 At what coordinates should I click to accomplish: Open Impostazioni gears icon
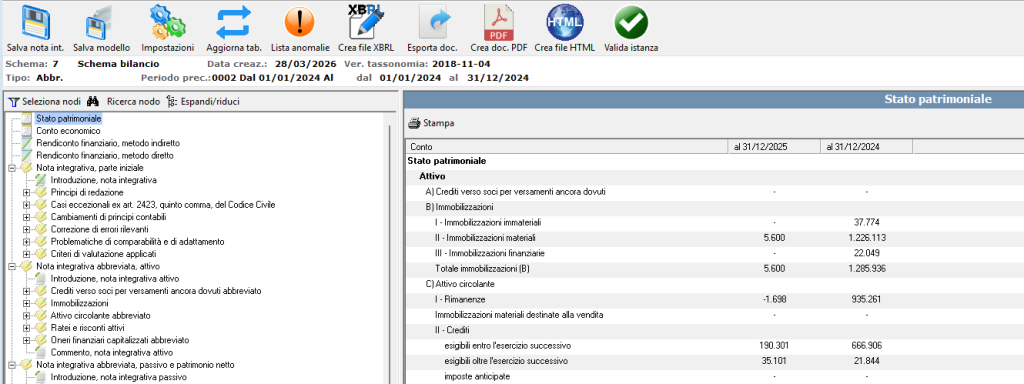[168, 23]
